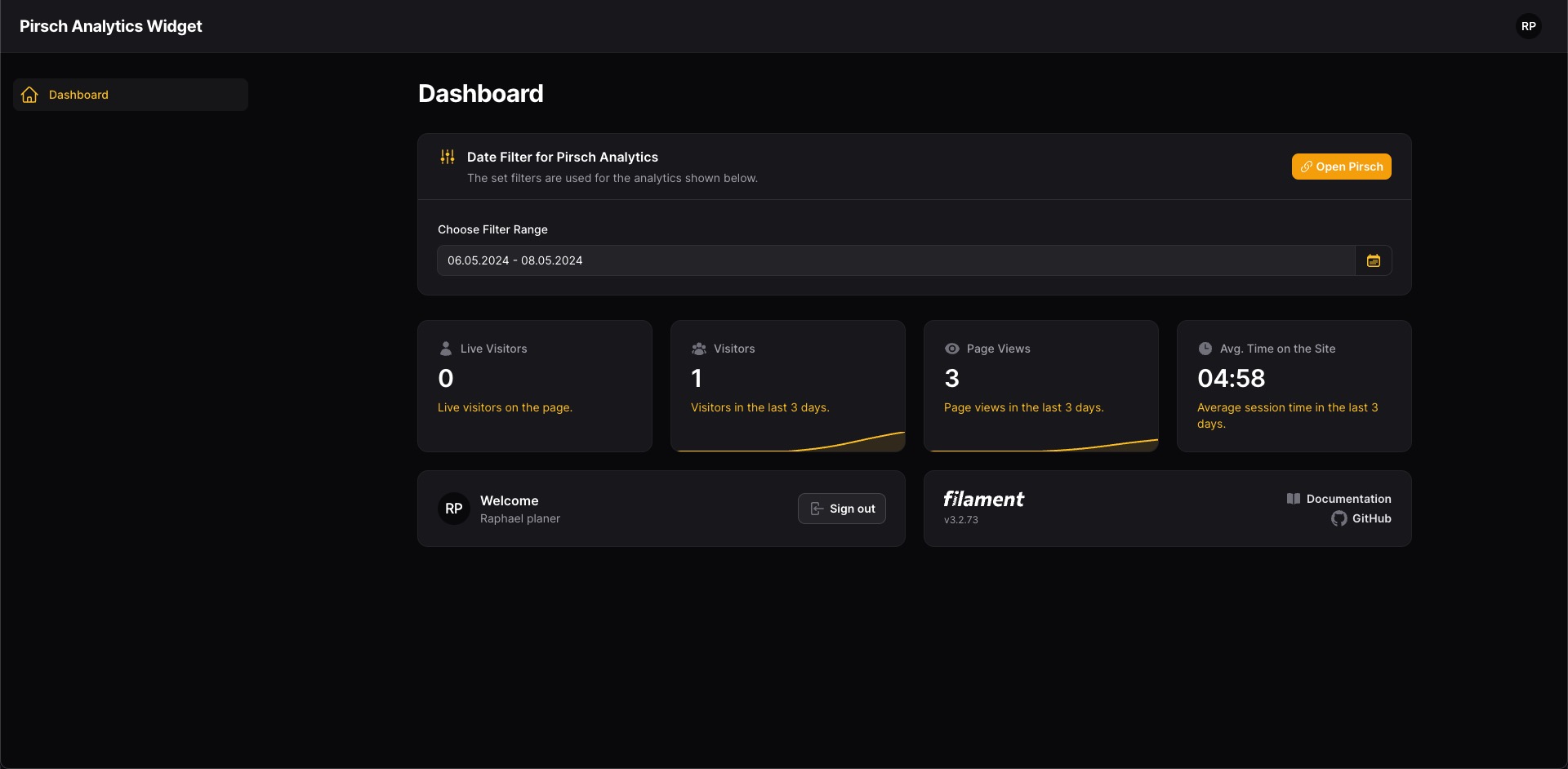Click the Live Visitors count 0
1568x769 pixels.
[446, 378]
